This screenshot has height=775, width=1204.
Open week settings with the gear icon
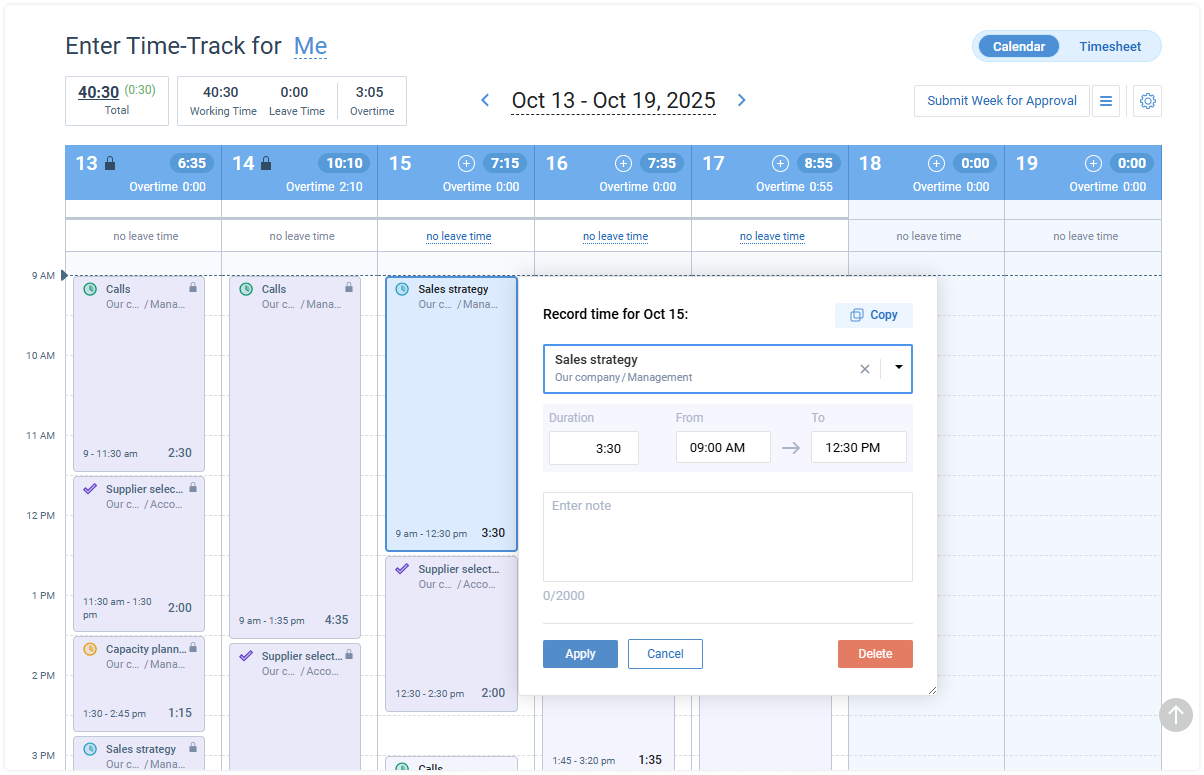coord(1147,101)
